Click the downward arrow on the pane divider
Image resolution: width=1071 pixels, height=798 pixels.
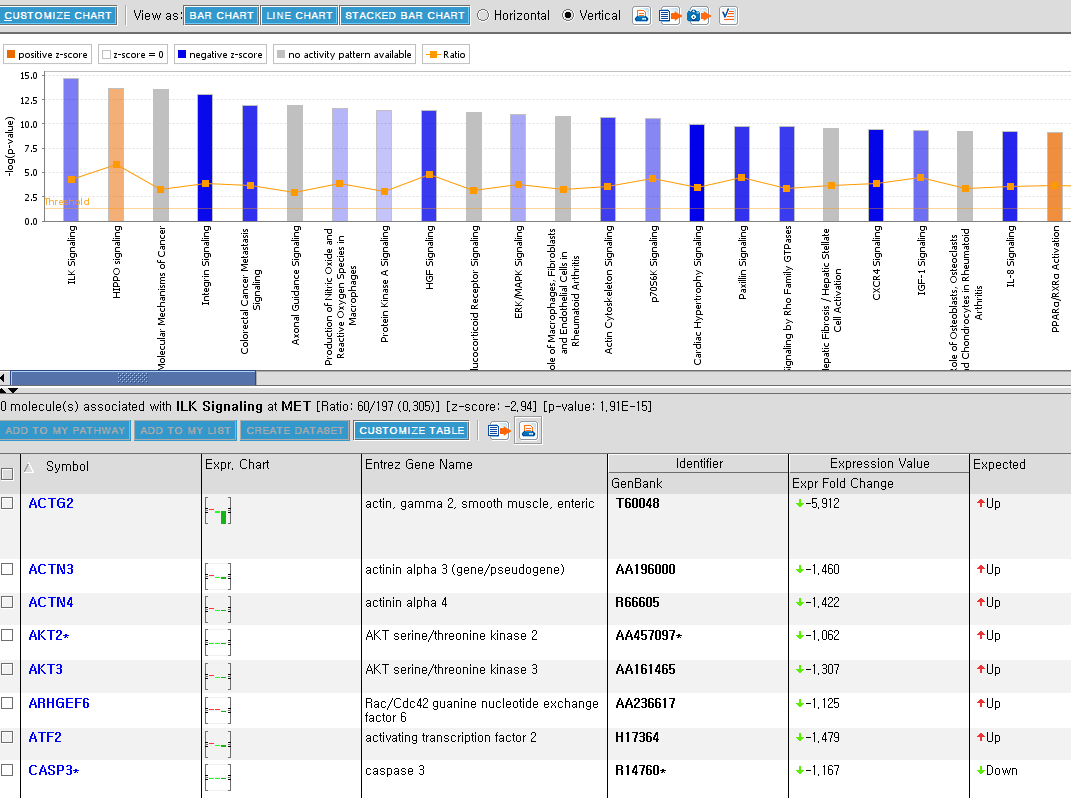(x=12, y=391)
